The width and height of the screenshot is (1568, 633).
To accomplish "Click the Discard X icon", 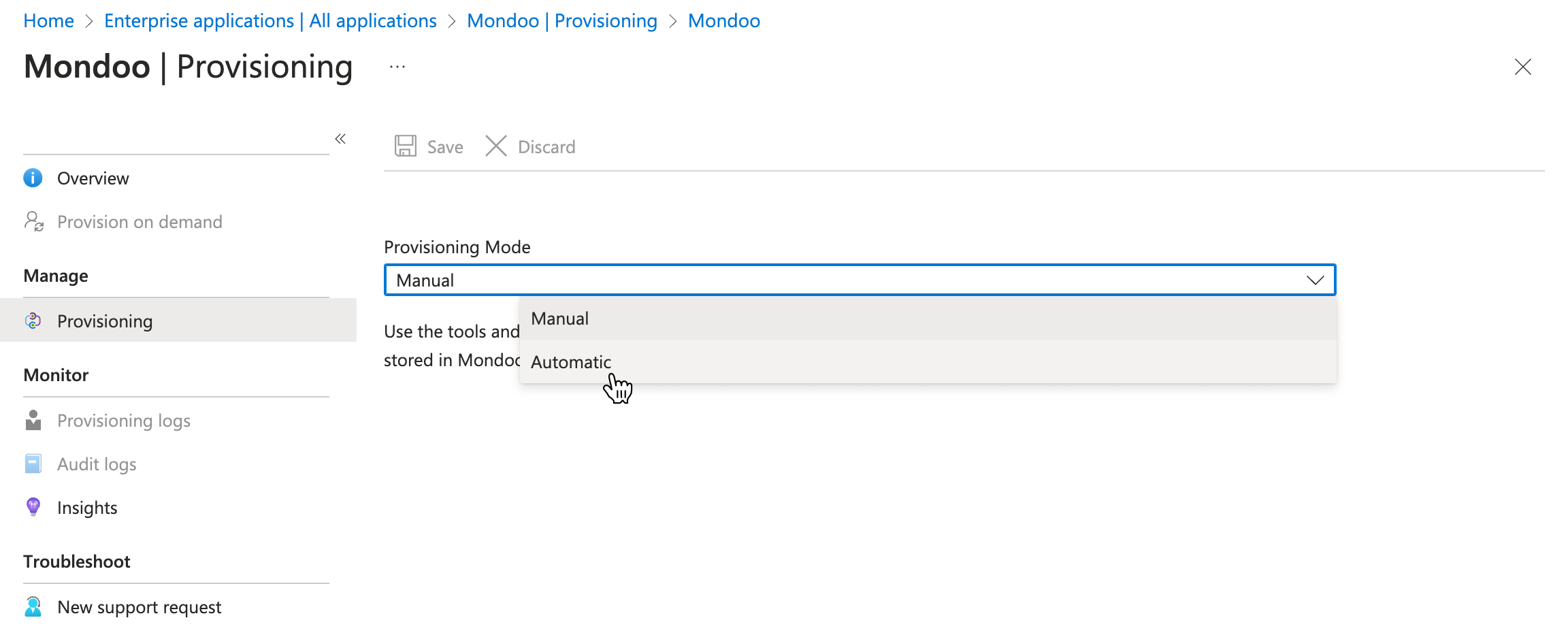I will (496, 146).
